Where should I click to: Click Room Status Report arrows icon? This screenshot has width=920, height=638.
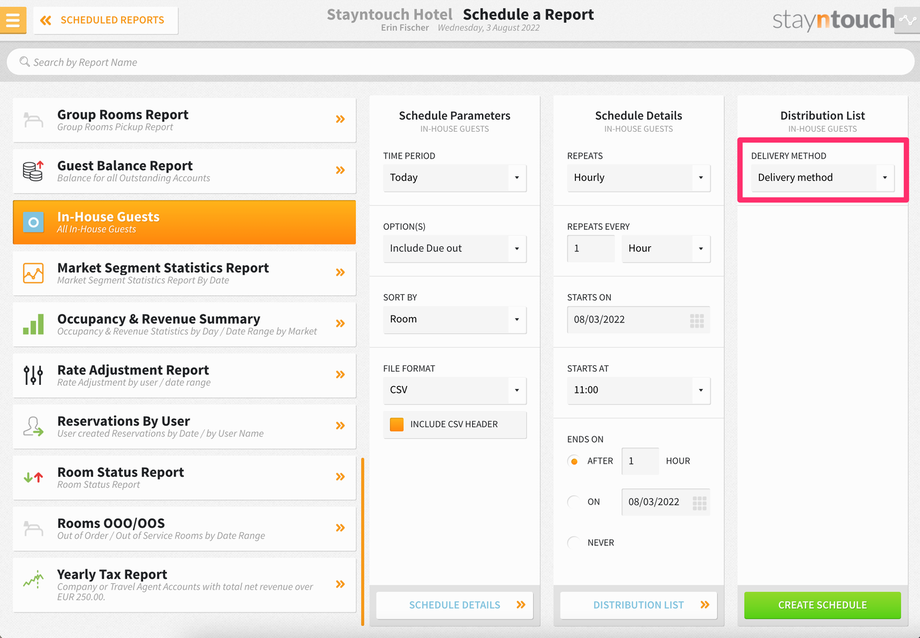pyautogui.click(x=33, y=477)
